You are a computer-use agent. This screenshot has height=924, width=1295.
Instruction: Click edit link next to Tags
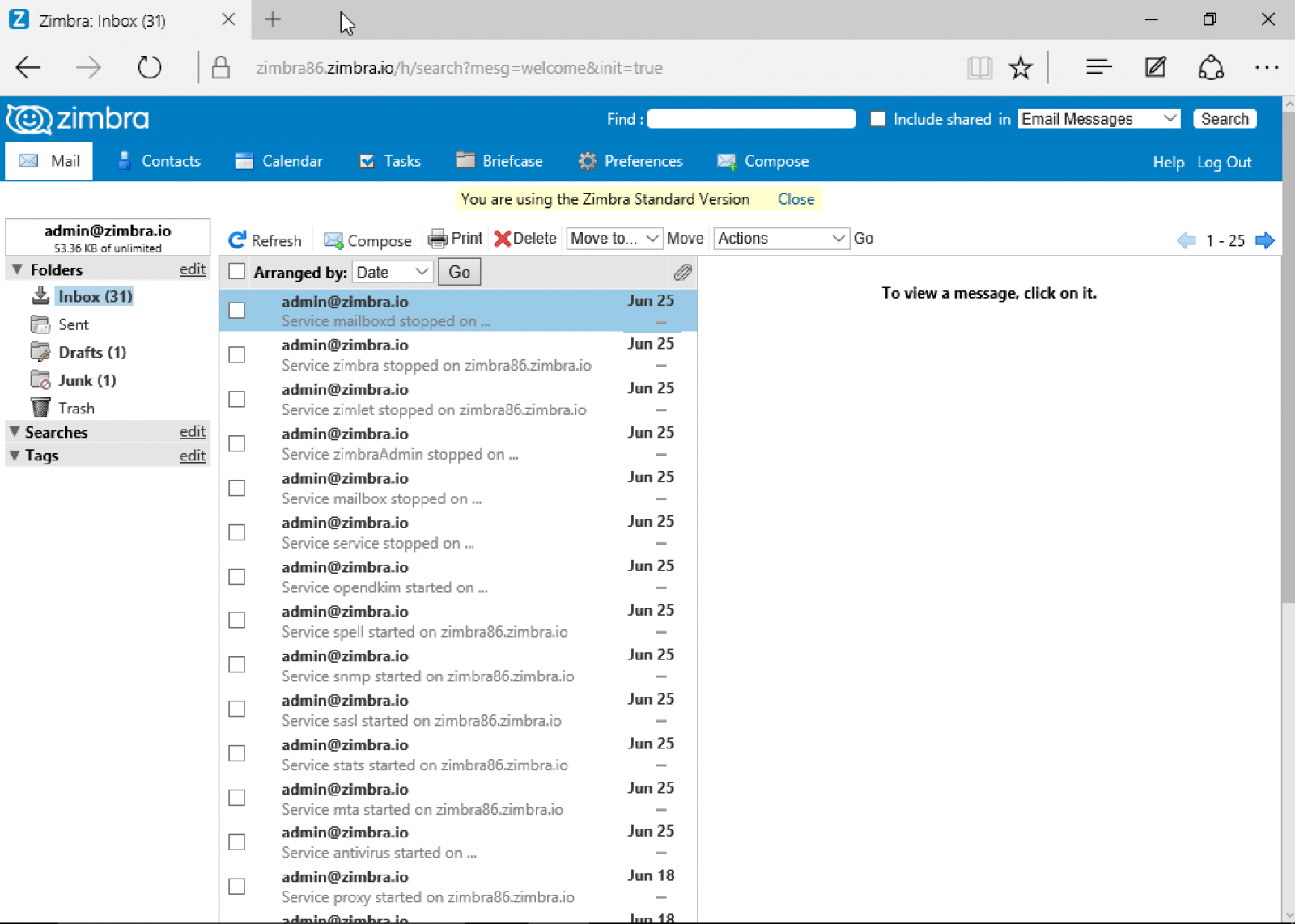[x=193, y=456]
